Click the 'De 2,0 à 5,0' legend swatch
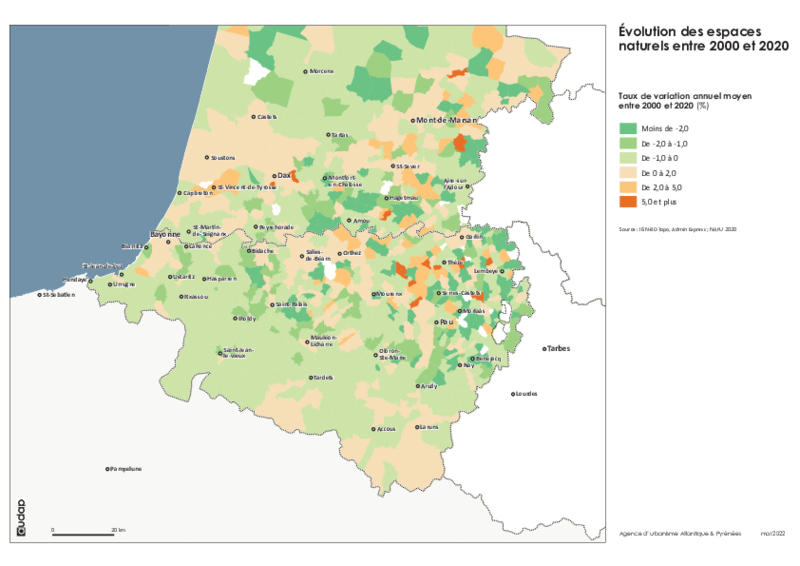The width and height of the screenshot is (800, 566). [x=628, y=187]
